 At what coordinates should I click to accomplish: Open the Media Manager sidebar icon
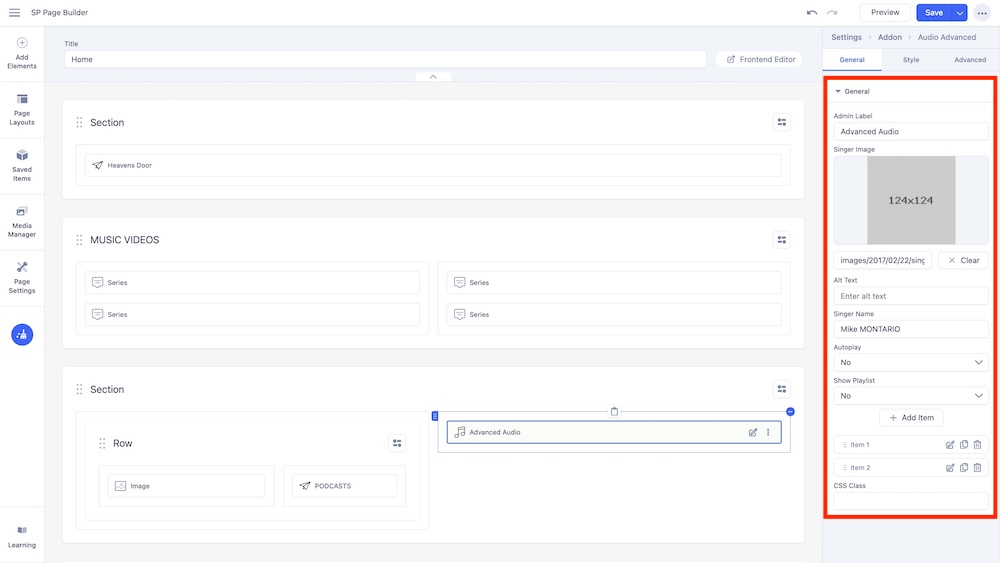[22, 221]
